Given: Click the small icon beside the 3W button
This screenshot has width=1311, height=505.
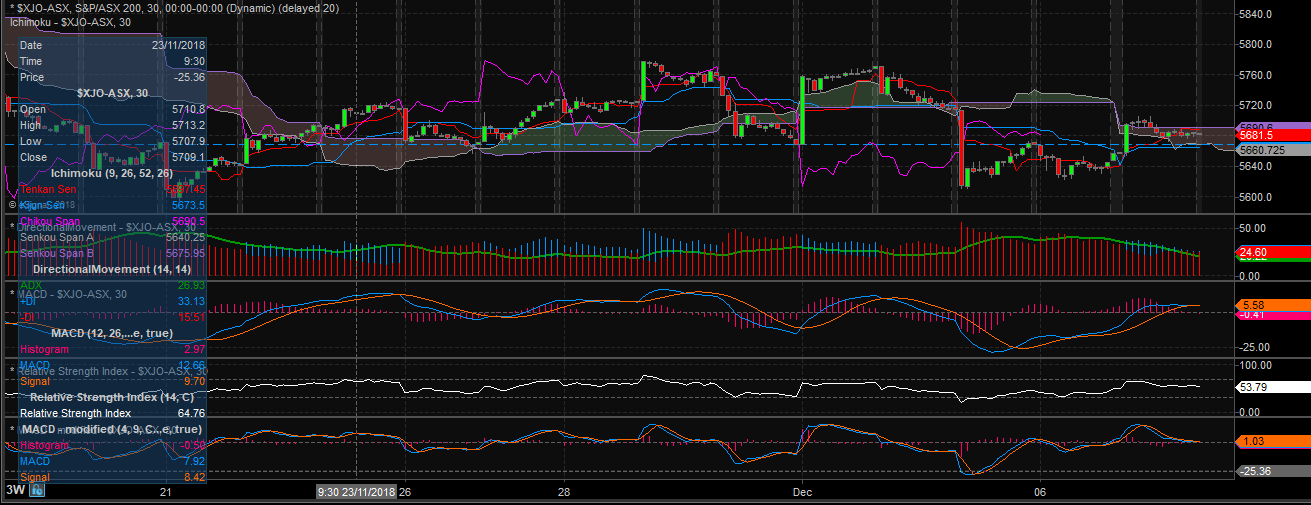Looking at the screenshot, I should 37,490.
